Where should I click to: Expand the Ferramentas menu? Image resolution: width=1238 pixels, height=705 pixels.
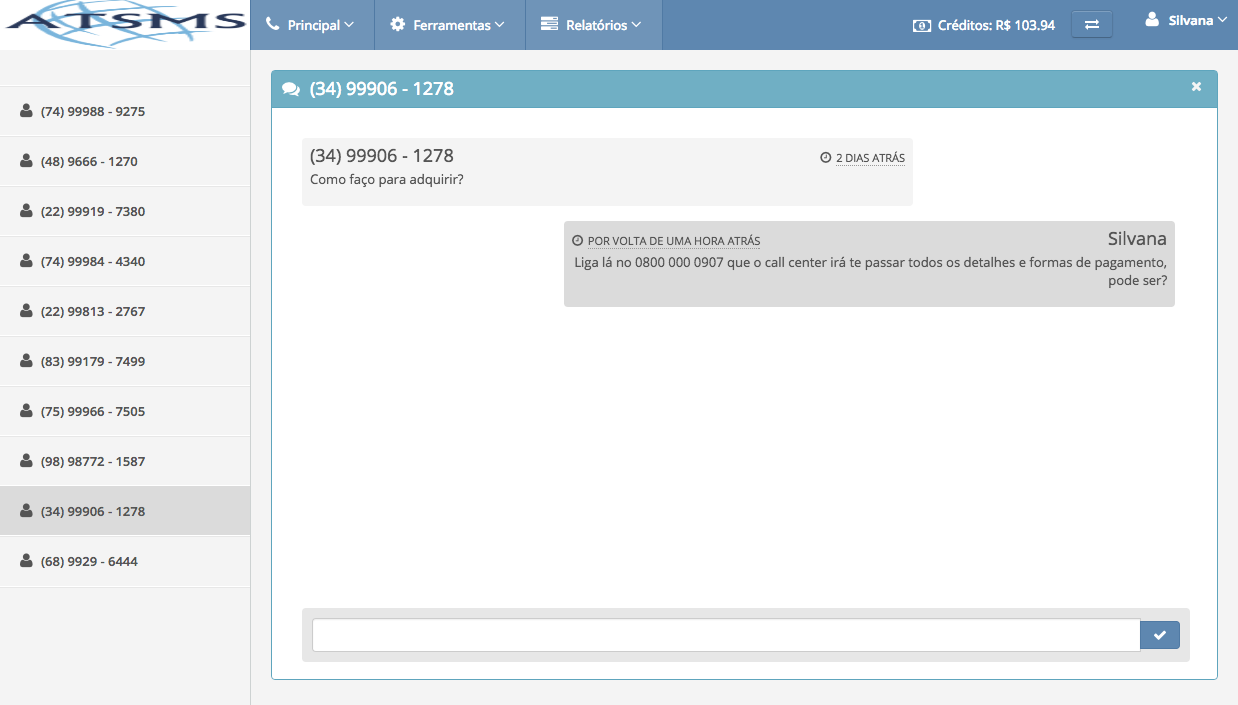point(448,25)
